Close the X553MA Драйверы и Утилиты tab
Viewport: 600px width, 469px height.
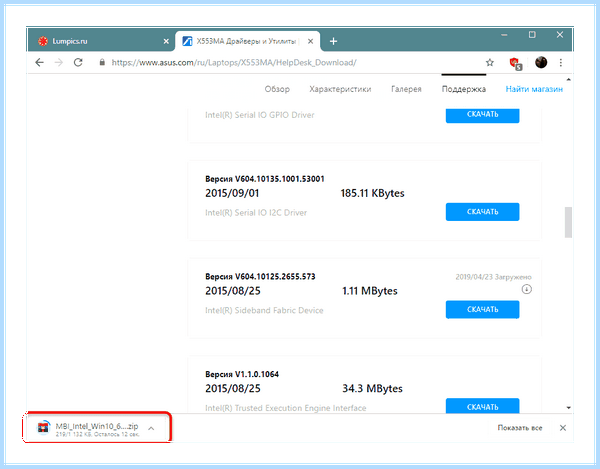click(310, 41)
